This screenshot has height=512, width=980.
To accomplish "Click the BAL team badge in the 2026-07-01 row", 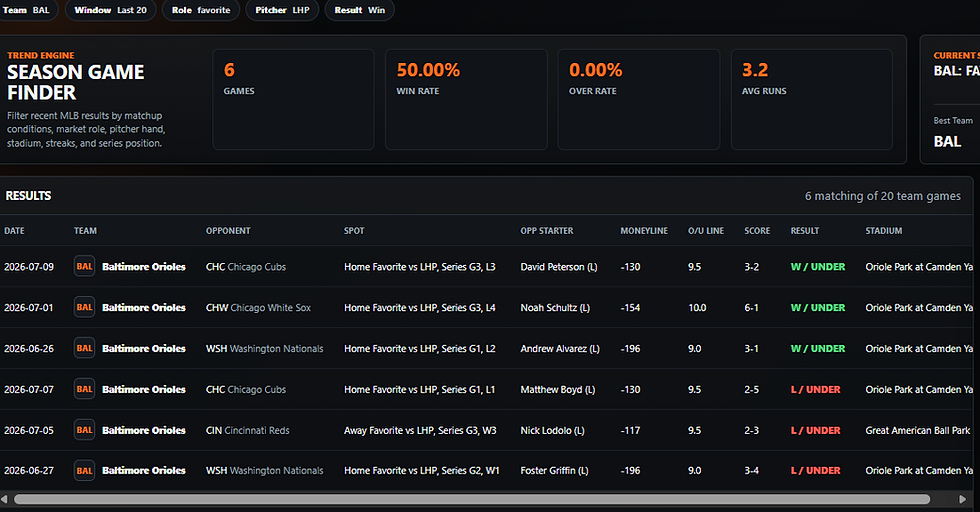I will tap(84, 307).
